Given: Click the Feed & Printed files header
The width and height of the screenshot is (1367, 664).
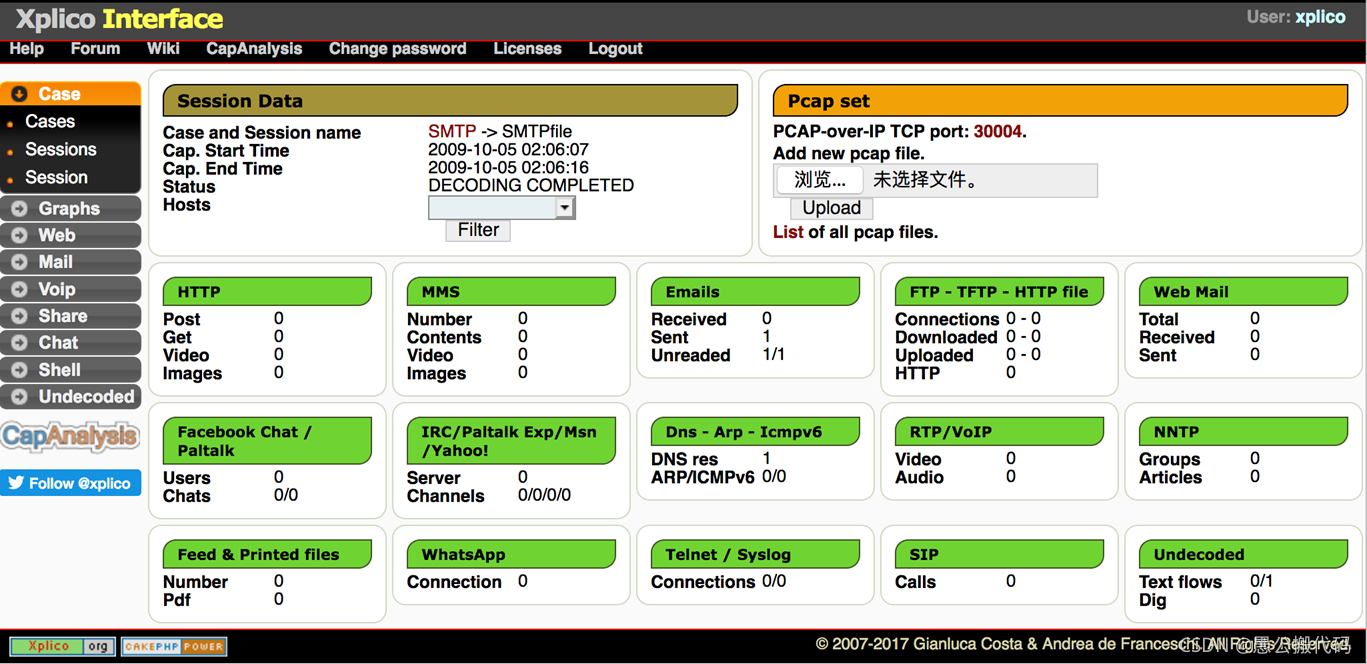Looking at the screenshot, I should [267, 554].
